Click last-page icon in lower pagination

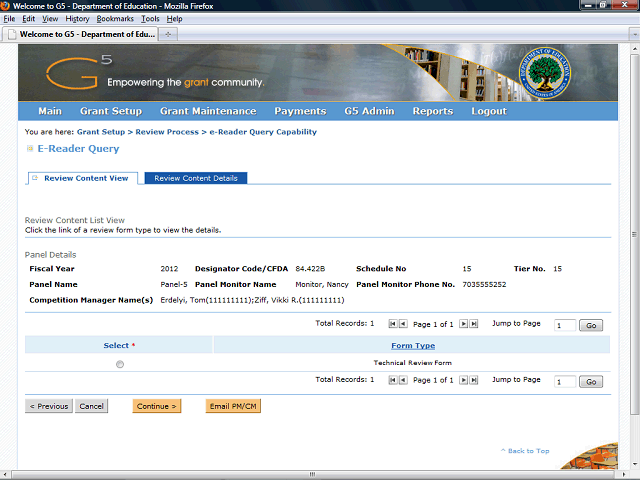pyautogui.click(x=473, y=380)
